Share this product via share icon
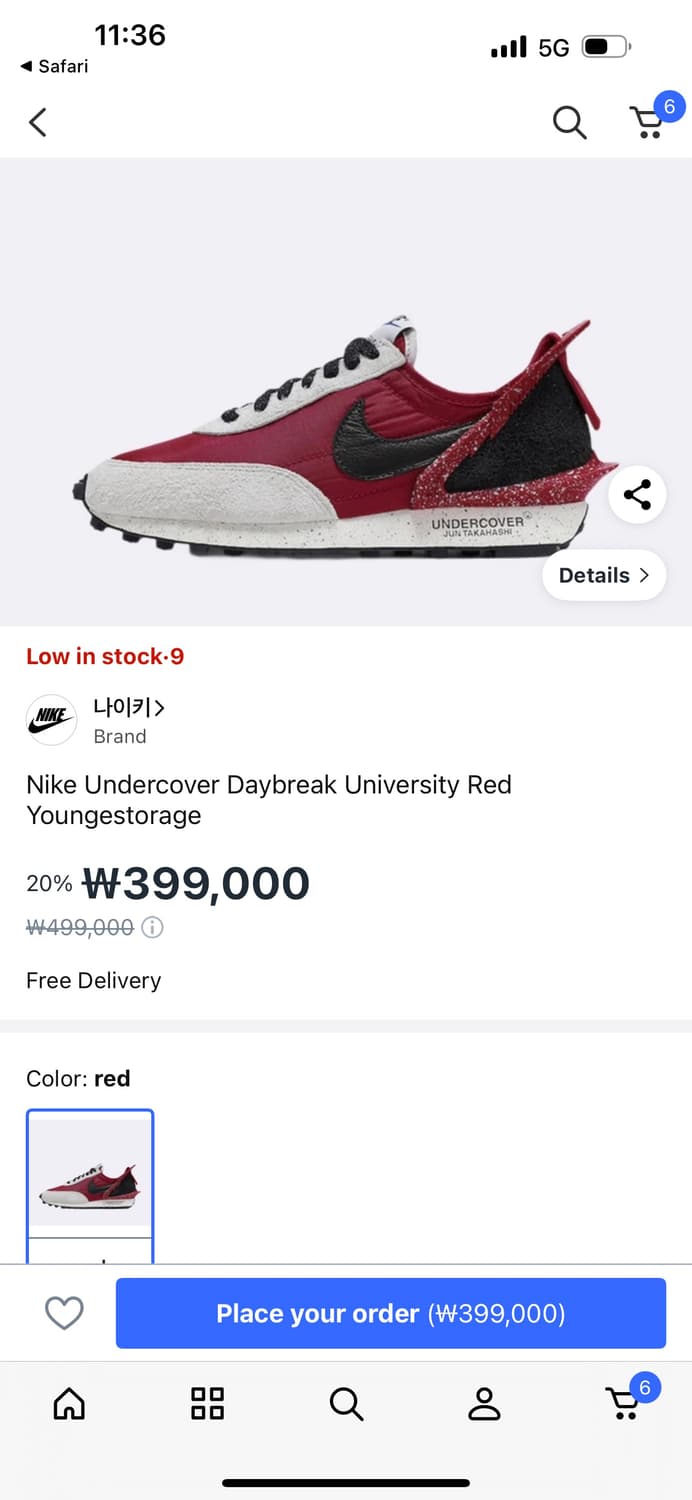This screenshot has height=1500, width=692. click(637, 494)
